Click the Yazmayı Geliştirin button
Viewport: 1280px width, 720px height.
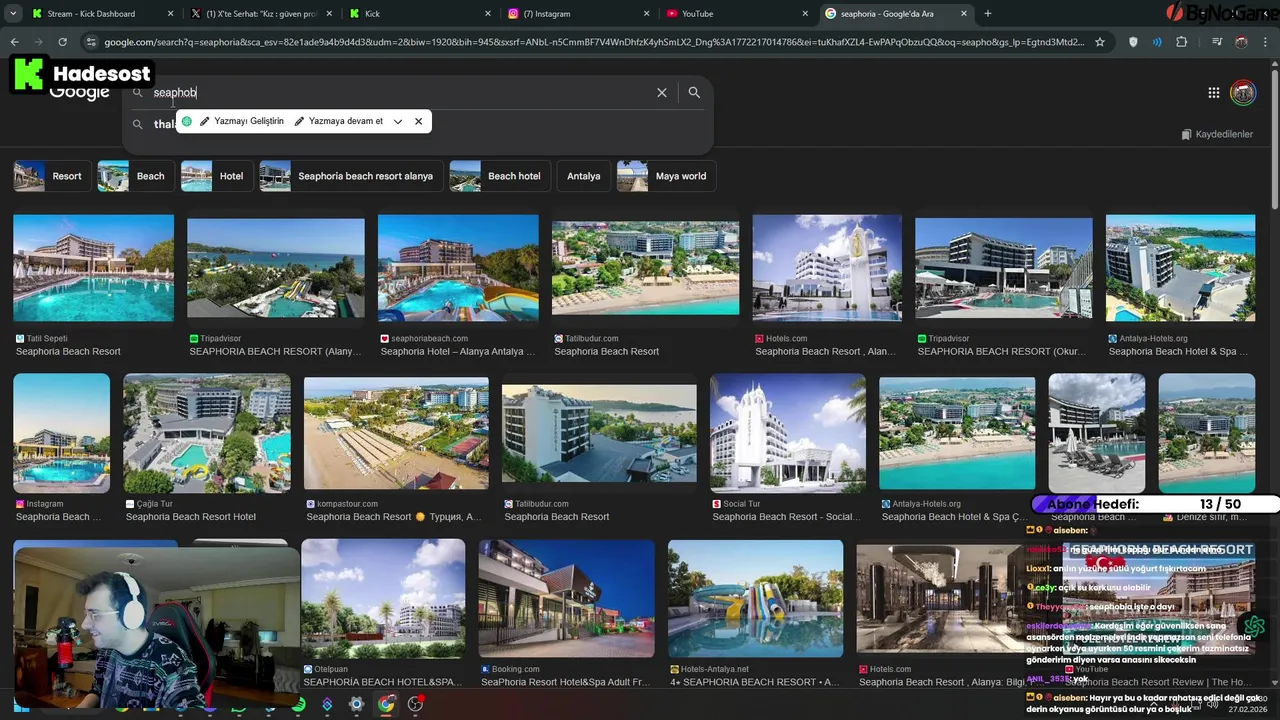(x=241, y=121)
